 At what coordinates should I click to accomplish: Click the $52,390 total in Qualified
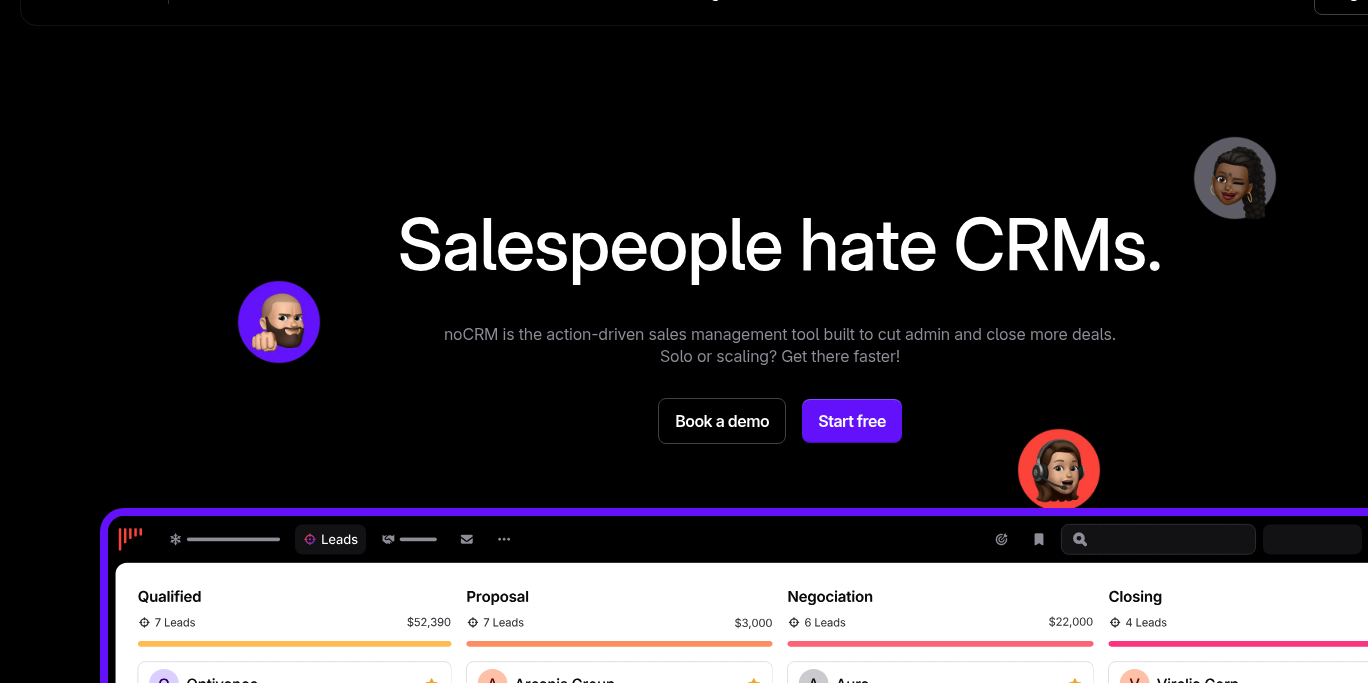coord(429,622)
